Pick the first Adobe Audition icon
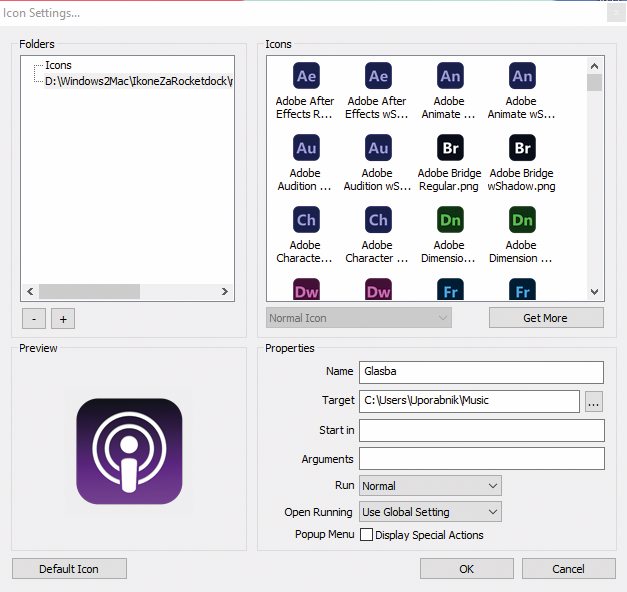 coord(306,148)
